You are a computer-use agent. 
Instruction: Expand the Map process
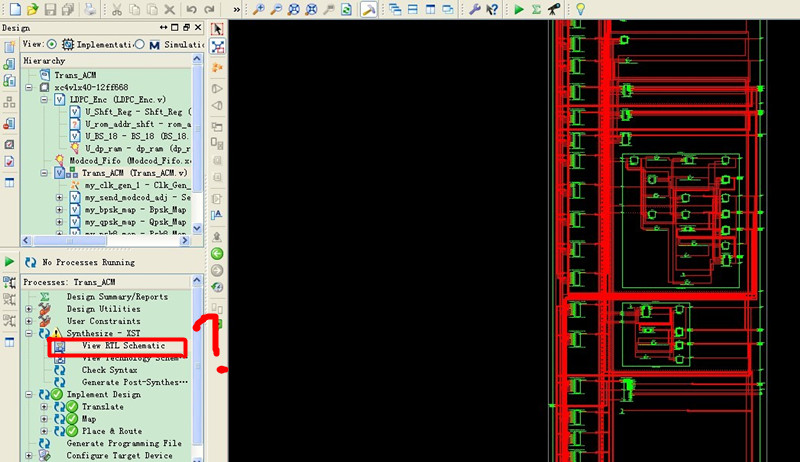coord(44,419)
